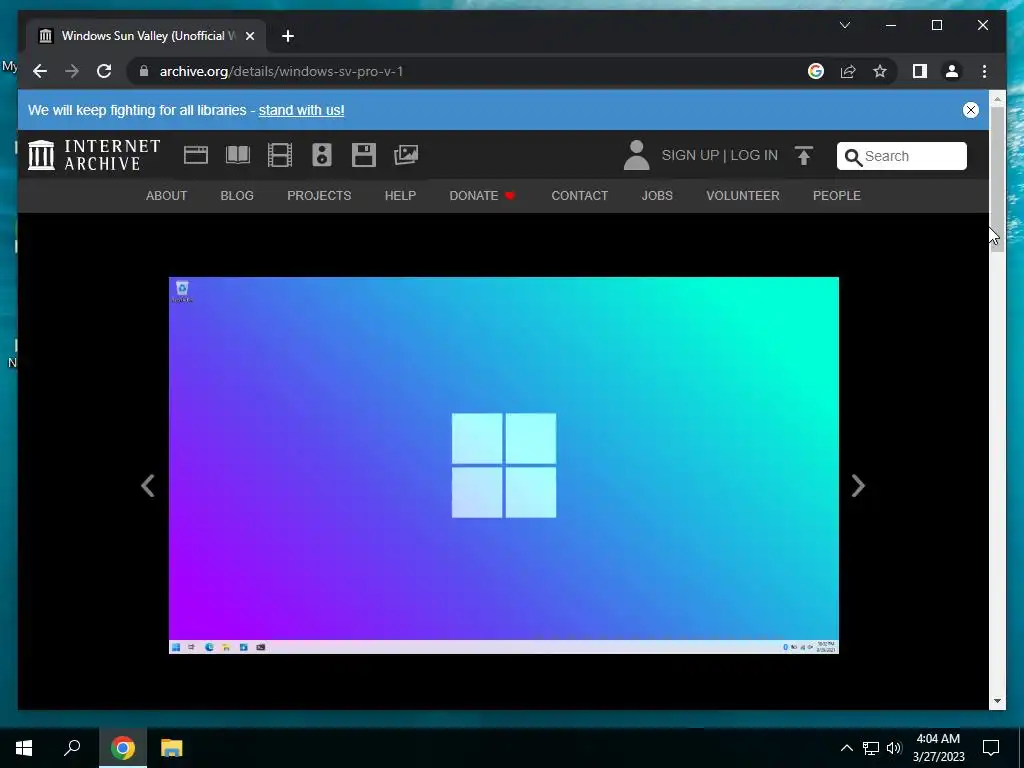This screenshot has width=1024, height=768.
Task: Open the JOBS menu item
Action: click(x=657, y=195)
